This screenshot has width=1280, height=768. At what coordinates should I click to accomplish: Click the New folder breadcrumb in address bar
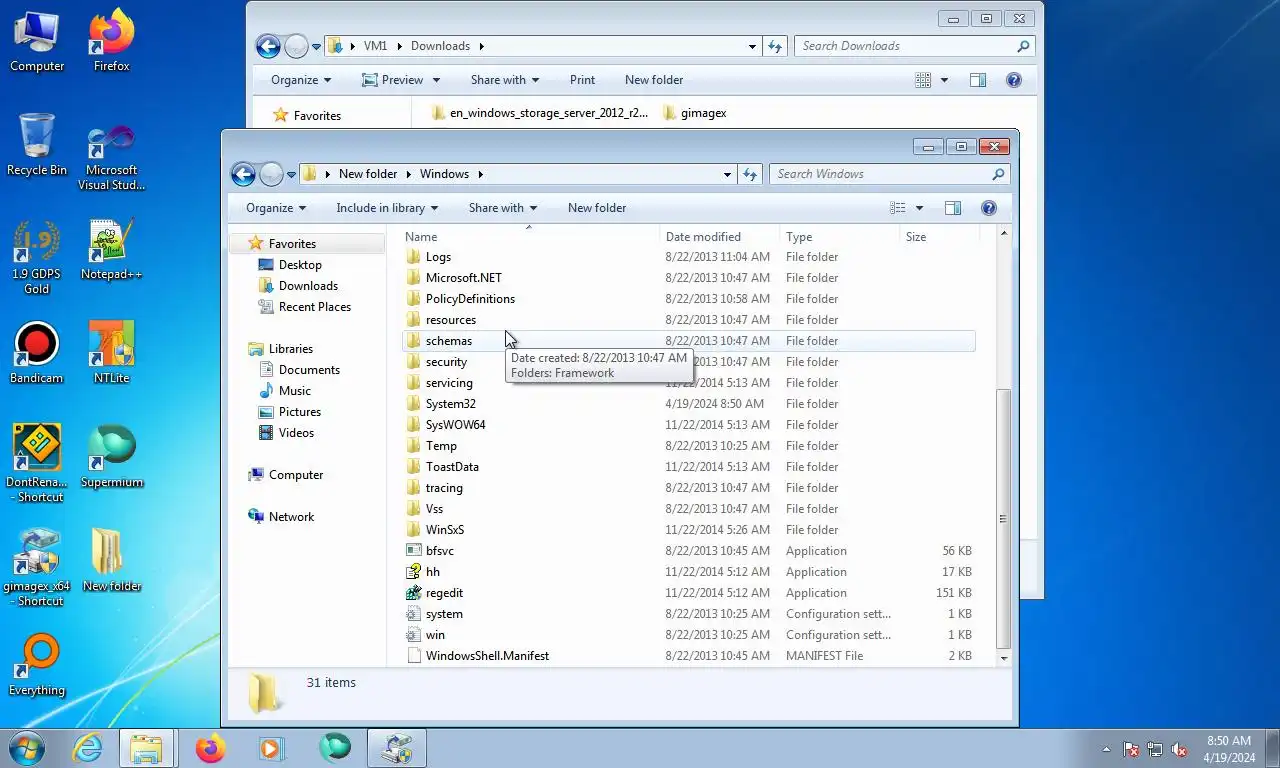368,174
